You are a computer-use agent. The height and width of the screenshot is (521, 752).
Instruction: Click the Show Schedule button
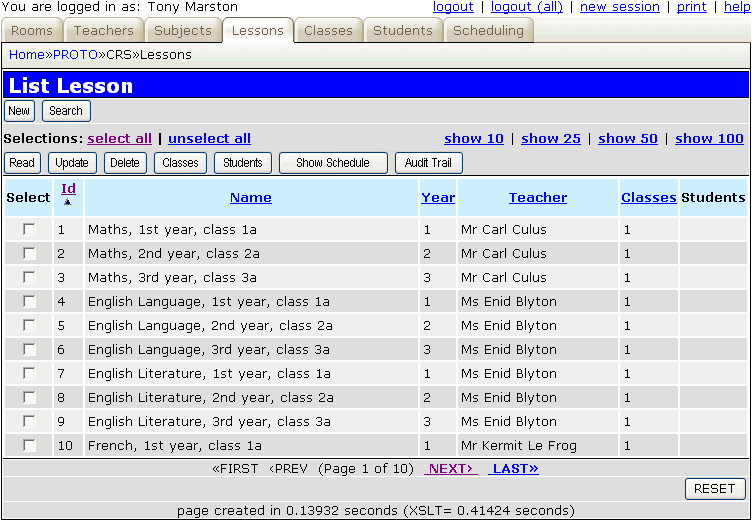332,163
